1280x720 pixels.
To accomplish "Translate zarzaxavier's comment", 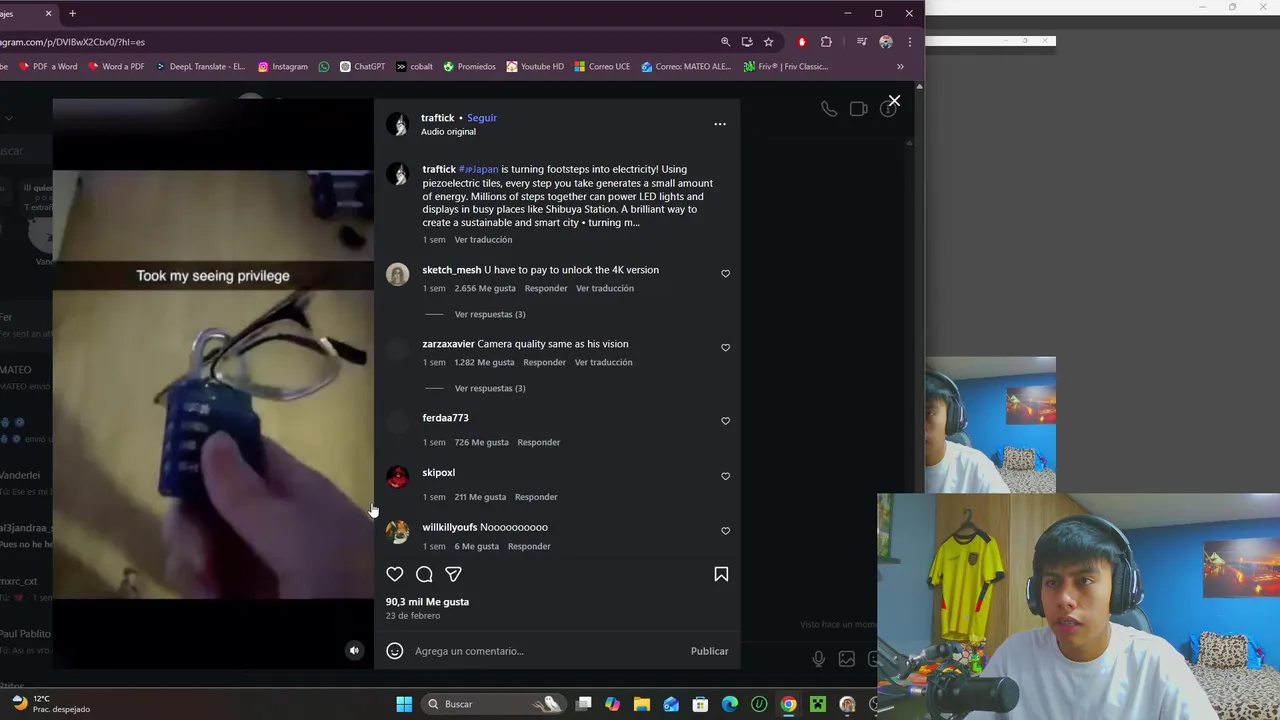I will 604,362.
